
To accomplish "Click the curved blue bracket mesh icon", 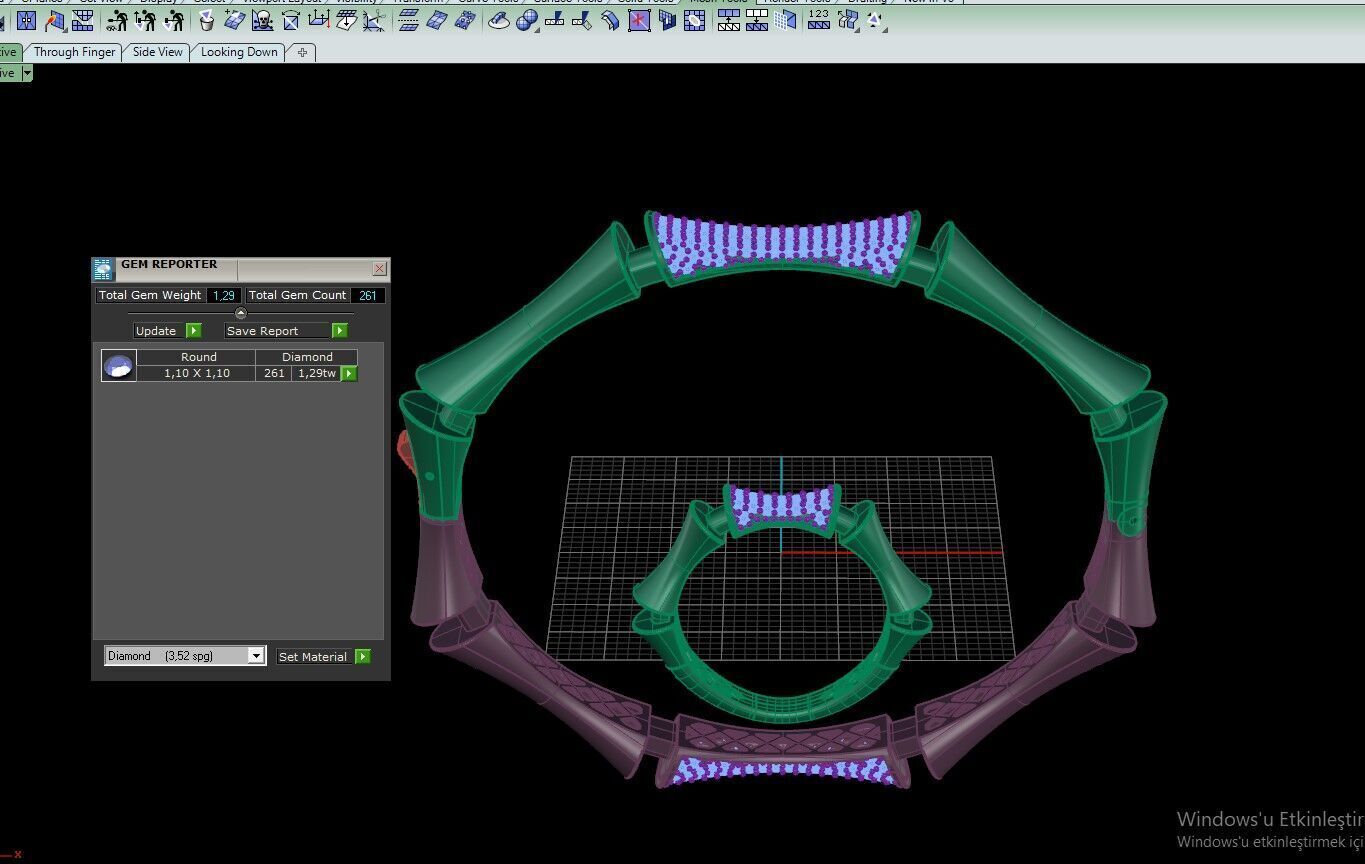I will point(611,20).
